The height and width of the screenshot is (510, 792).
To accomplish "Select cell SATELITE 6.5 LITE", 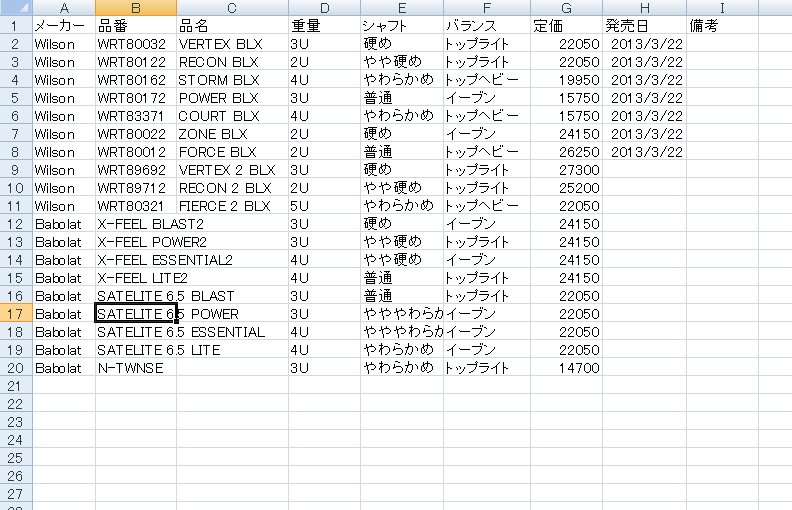I will point(136,350).
